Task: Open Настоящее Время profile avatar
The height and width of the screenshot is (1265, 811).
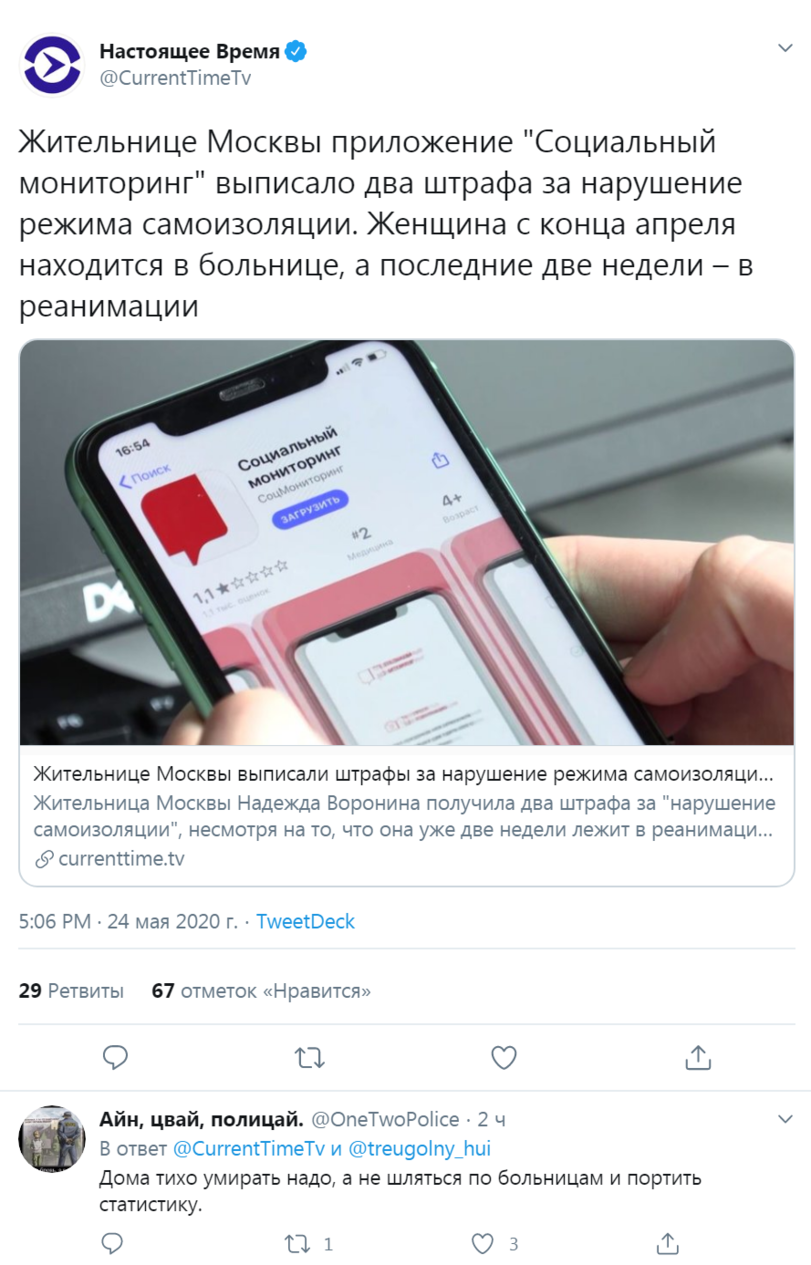Action: coord(53,65)
